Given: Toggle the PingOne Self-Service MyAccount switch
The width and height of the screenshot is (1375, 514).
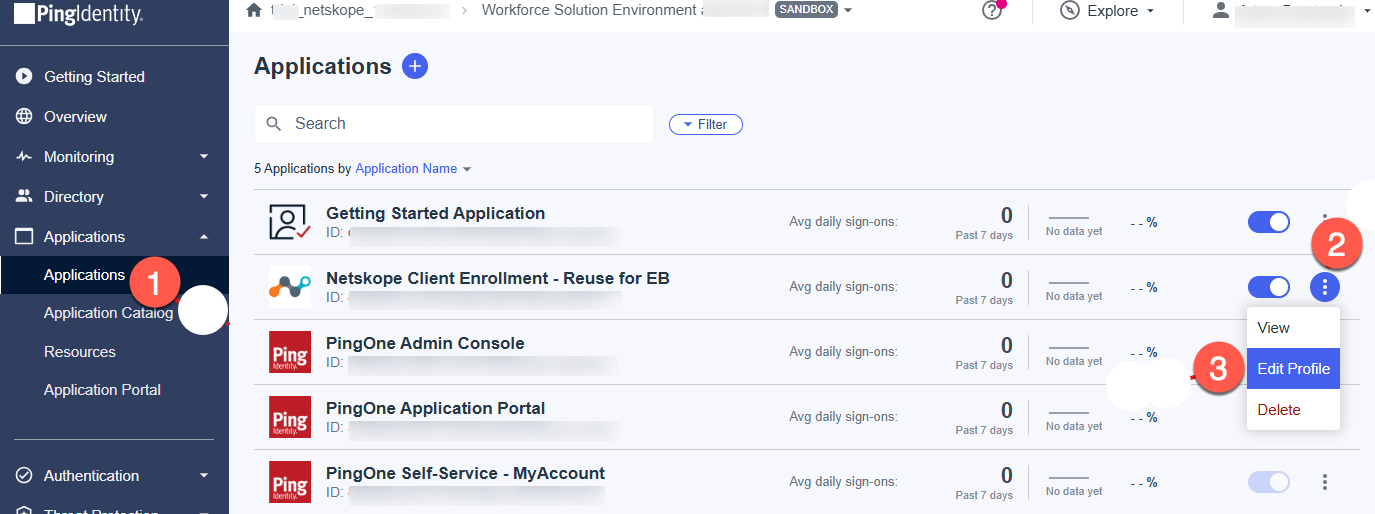Looking at the screenshot, I should [1269, 482].
